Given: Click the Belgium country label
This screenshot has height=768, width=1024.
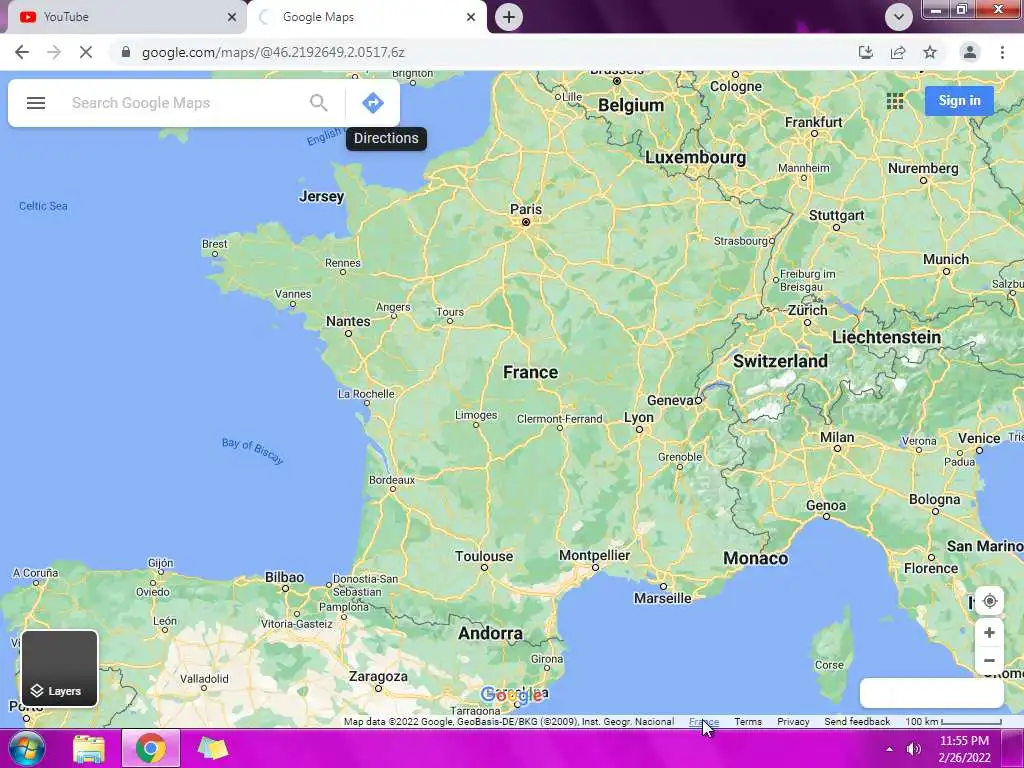Looking at the screenshot, I should coord(630,105).
